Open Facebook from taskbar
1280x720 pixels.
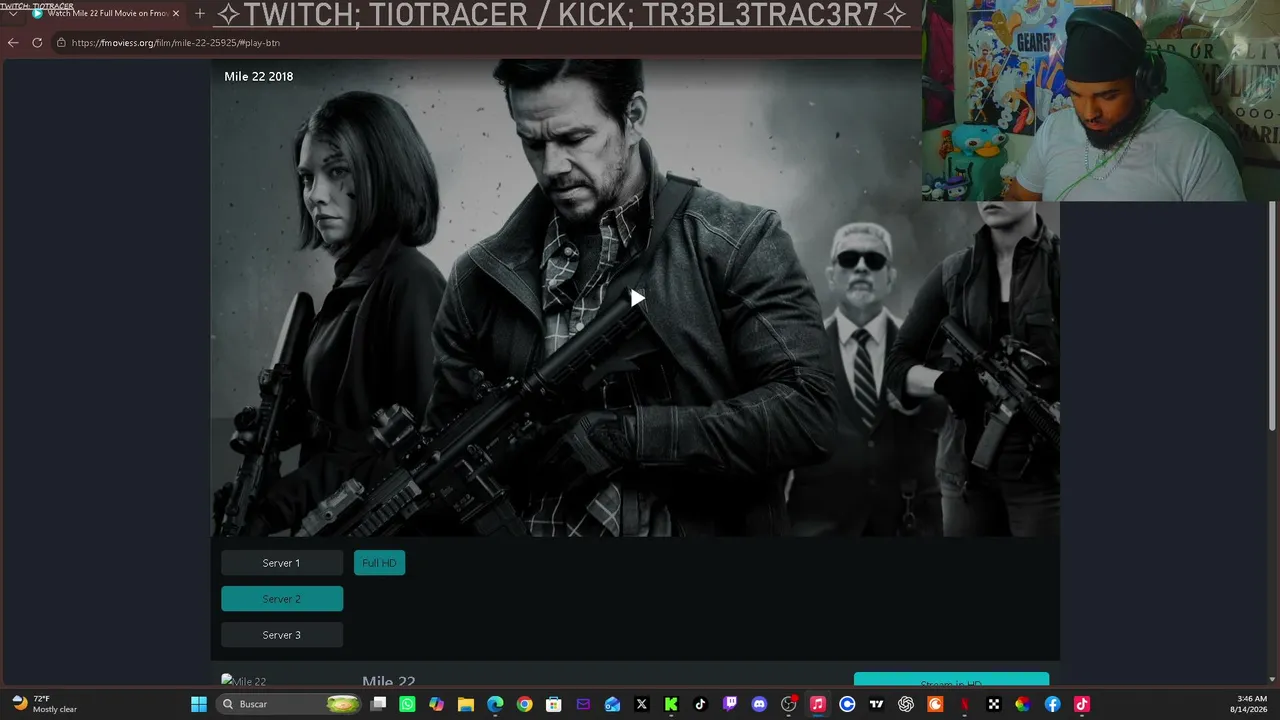click(x=1052, y=704)
